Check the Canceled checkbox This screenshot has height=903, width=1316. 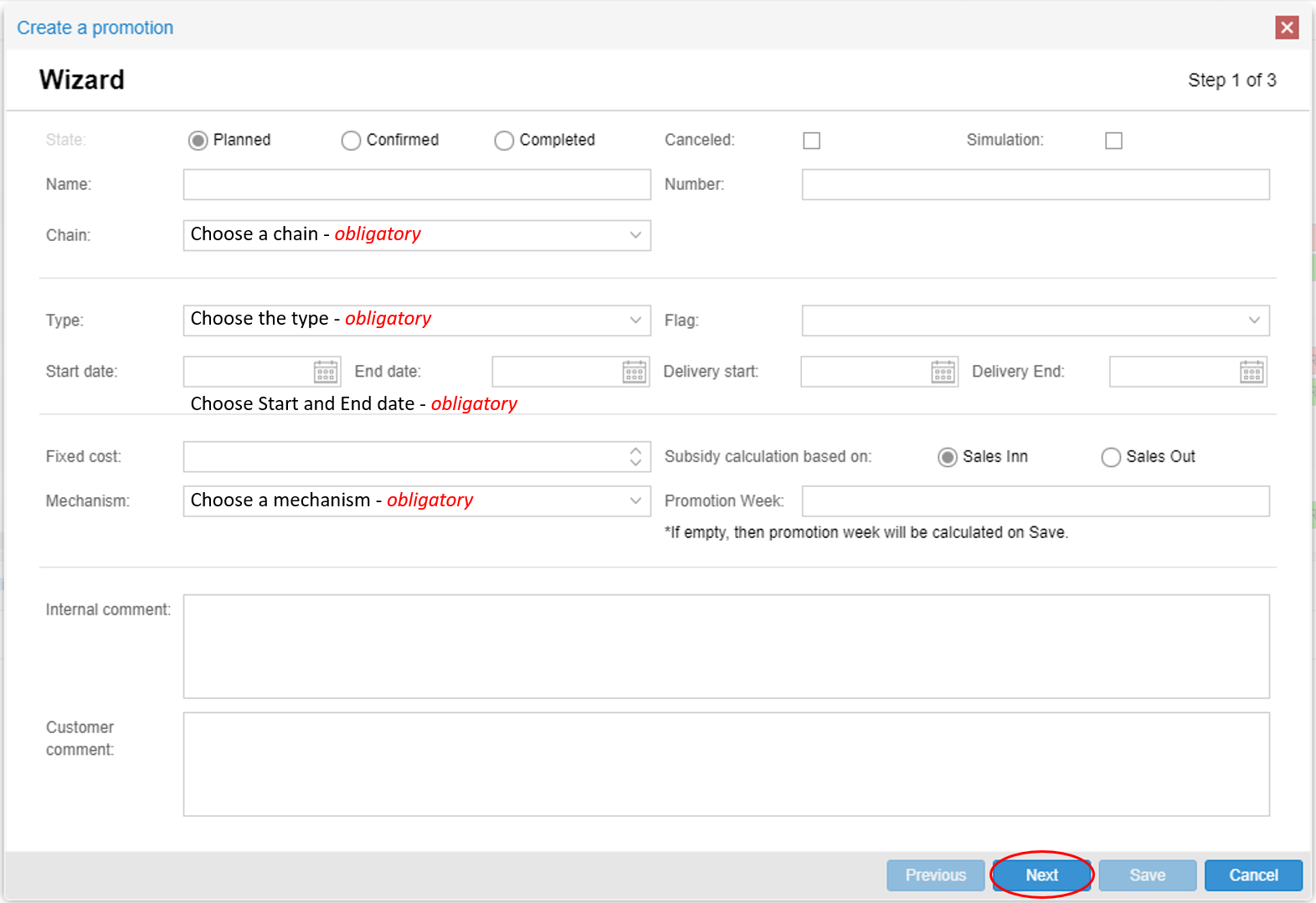coord(811,141)
